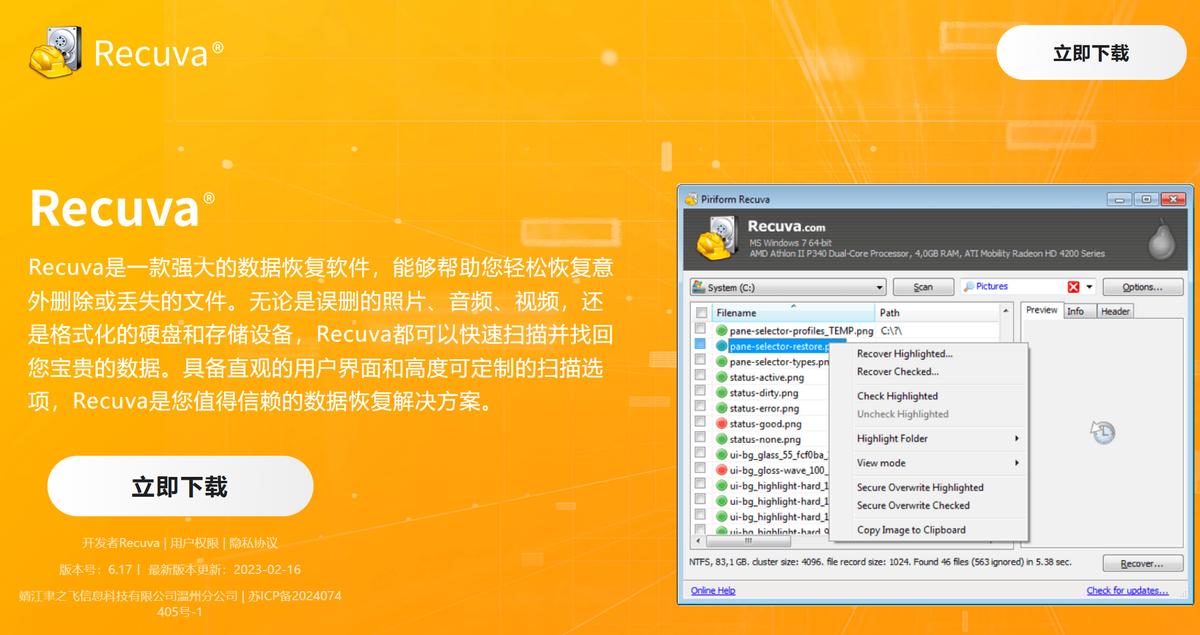
Task: Click the red status dot beside status-good.png
Action: [x=723, y=423]
